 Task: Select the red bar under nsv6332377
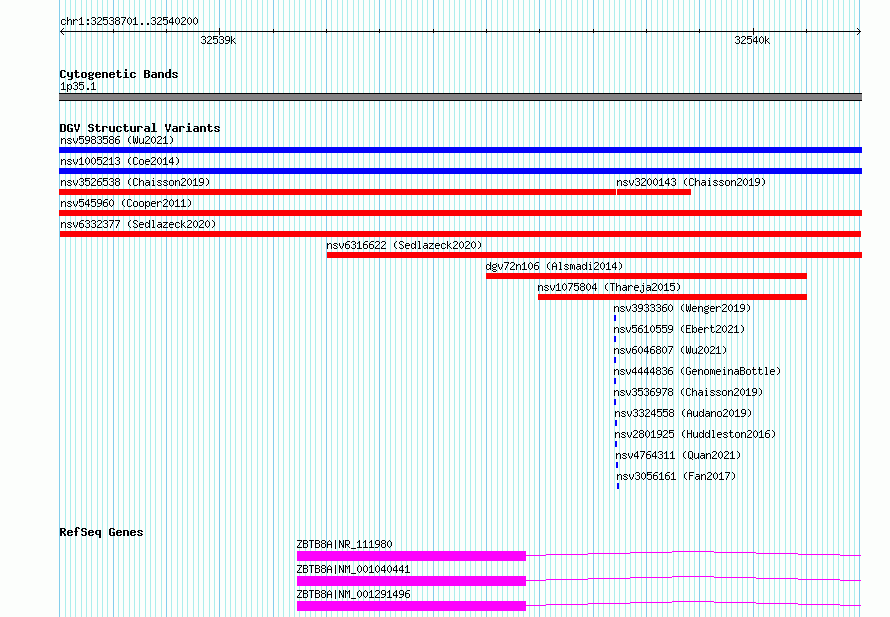[x=460, y=234]
